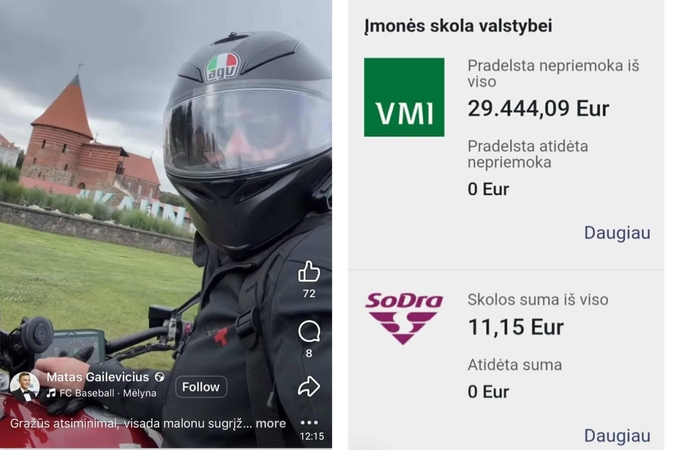Select the 11,15 Eur SoDra debt amount
Screen dimensions: 676x450
pyautogui.click(x=516, y=327)
